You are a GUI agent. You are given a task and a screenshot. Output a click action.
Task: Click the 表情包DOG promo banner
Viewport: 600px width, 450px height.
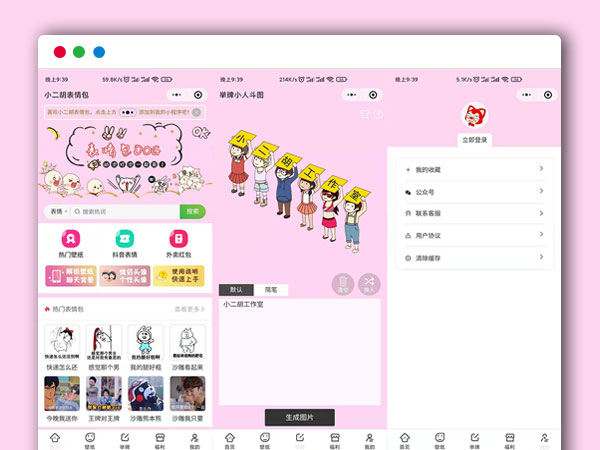pos(125,160)
